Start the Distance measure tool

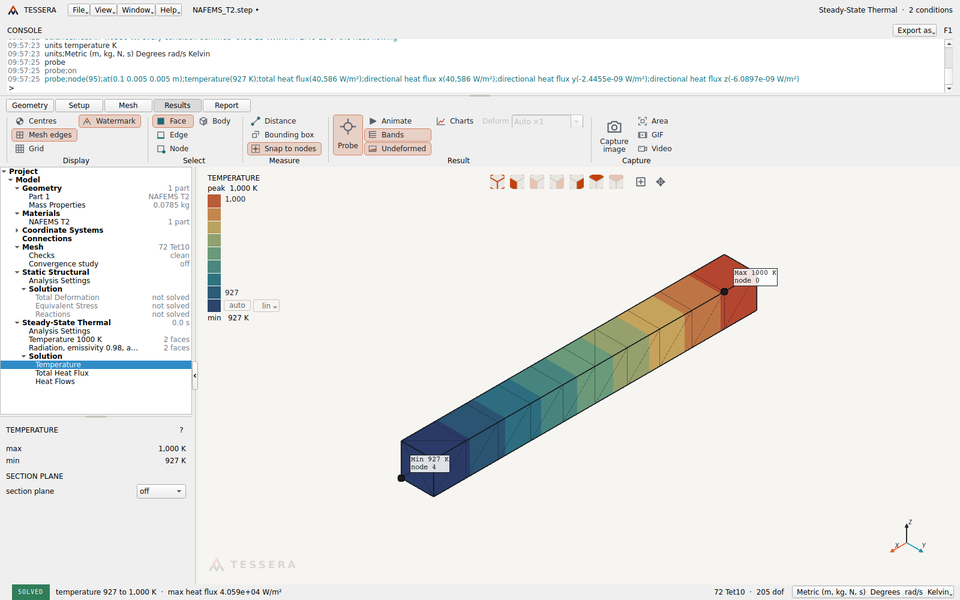pos(273,121)
